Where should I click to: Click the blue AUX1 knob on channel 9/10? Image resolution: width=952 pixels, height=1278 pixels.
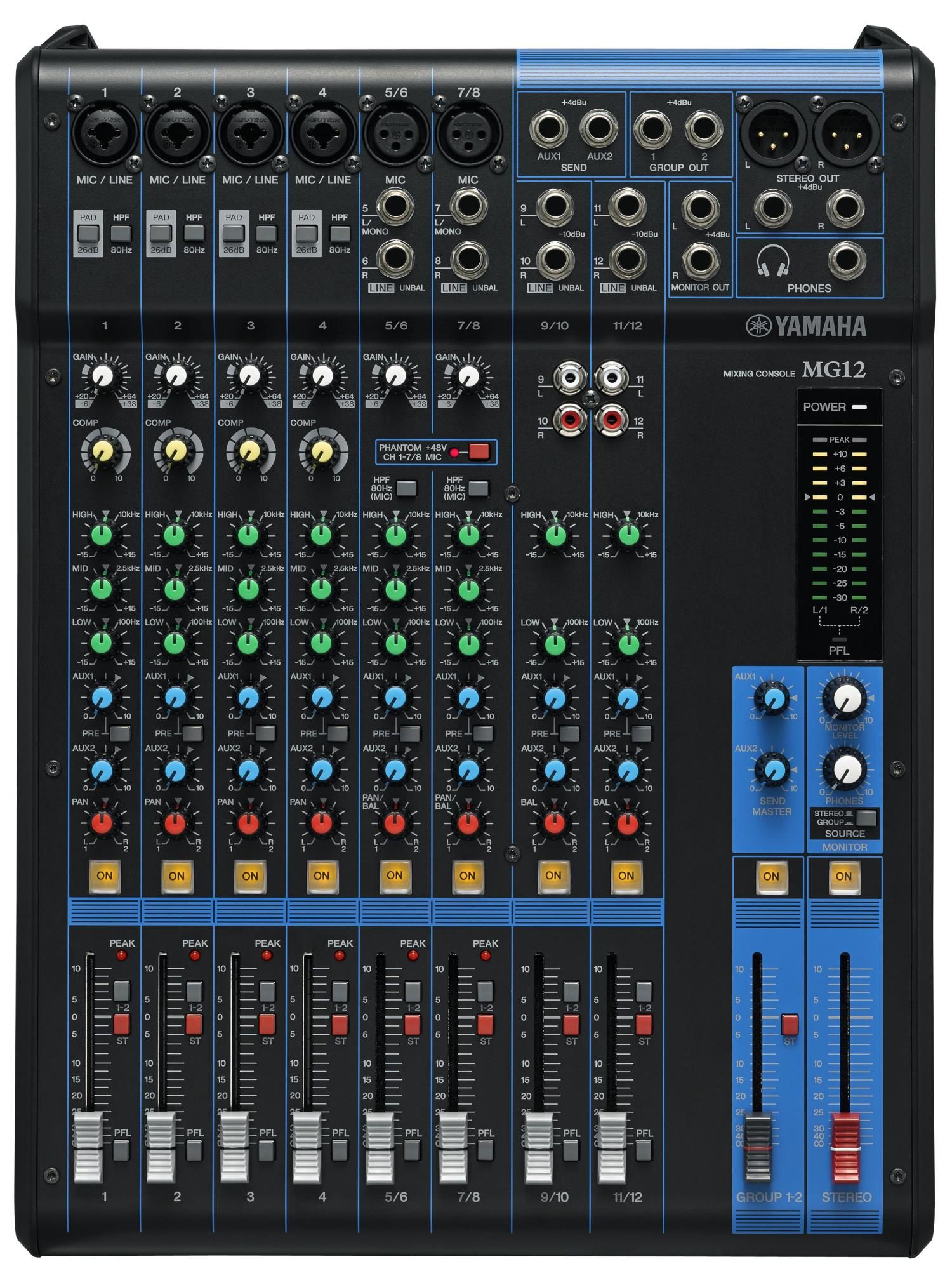click(x=555, y=698)
